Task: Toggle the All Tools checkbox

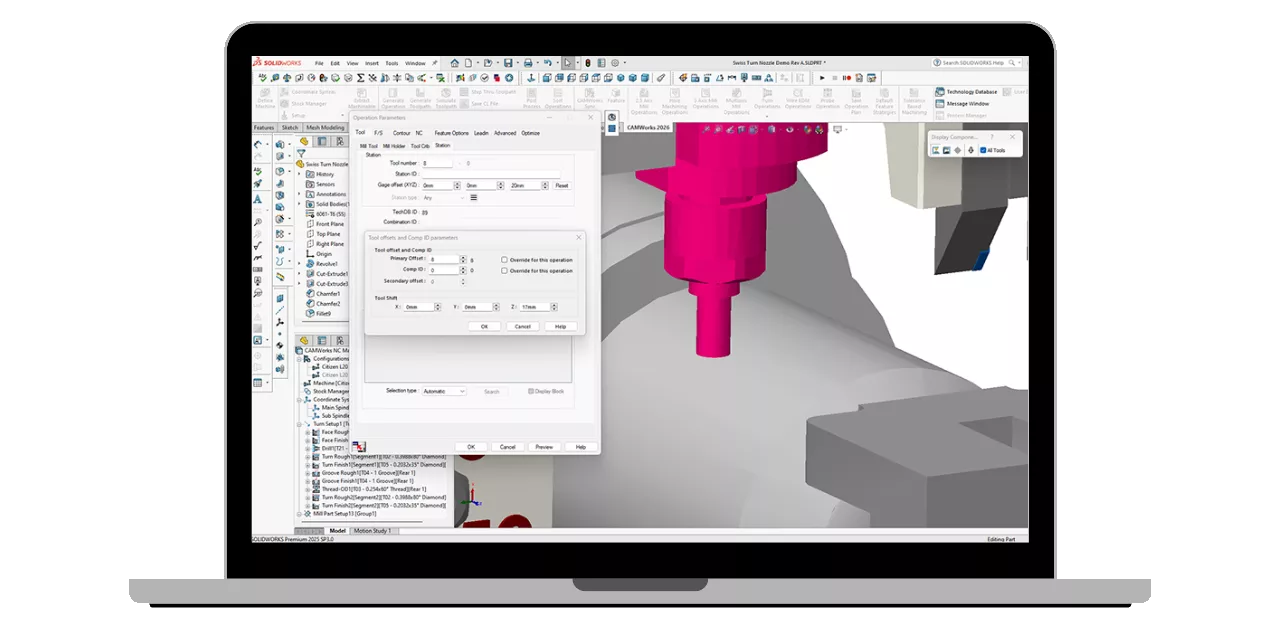Action: [983, 150]
